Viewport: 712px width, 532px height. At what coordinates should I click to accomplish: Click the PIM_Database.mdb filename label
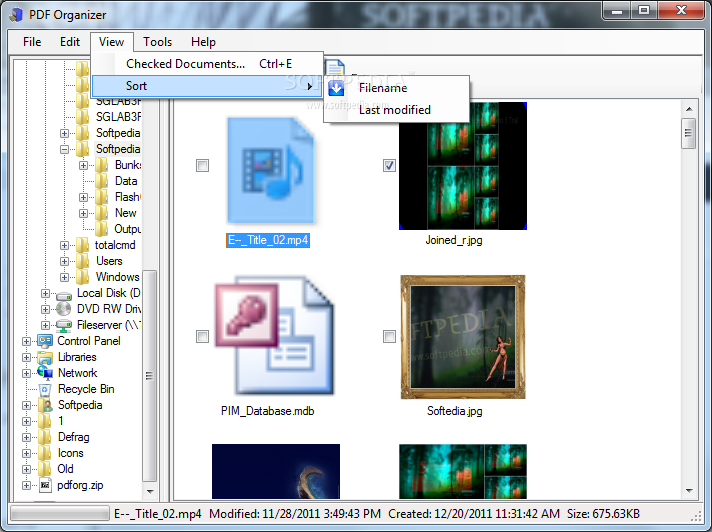pos(267,411)
